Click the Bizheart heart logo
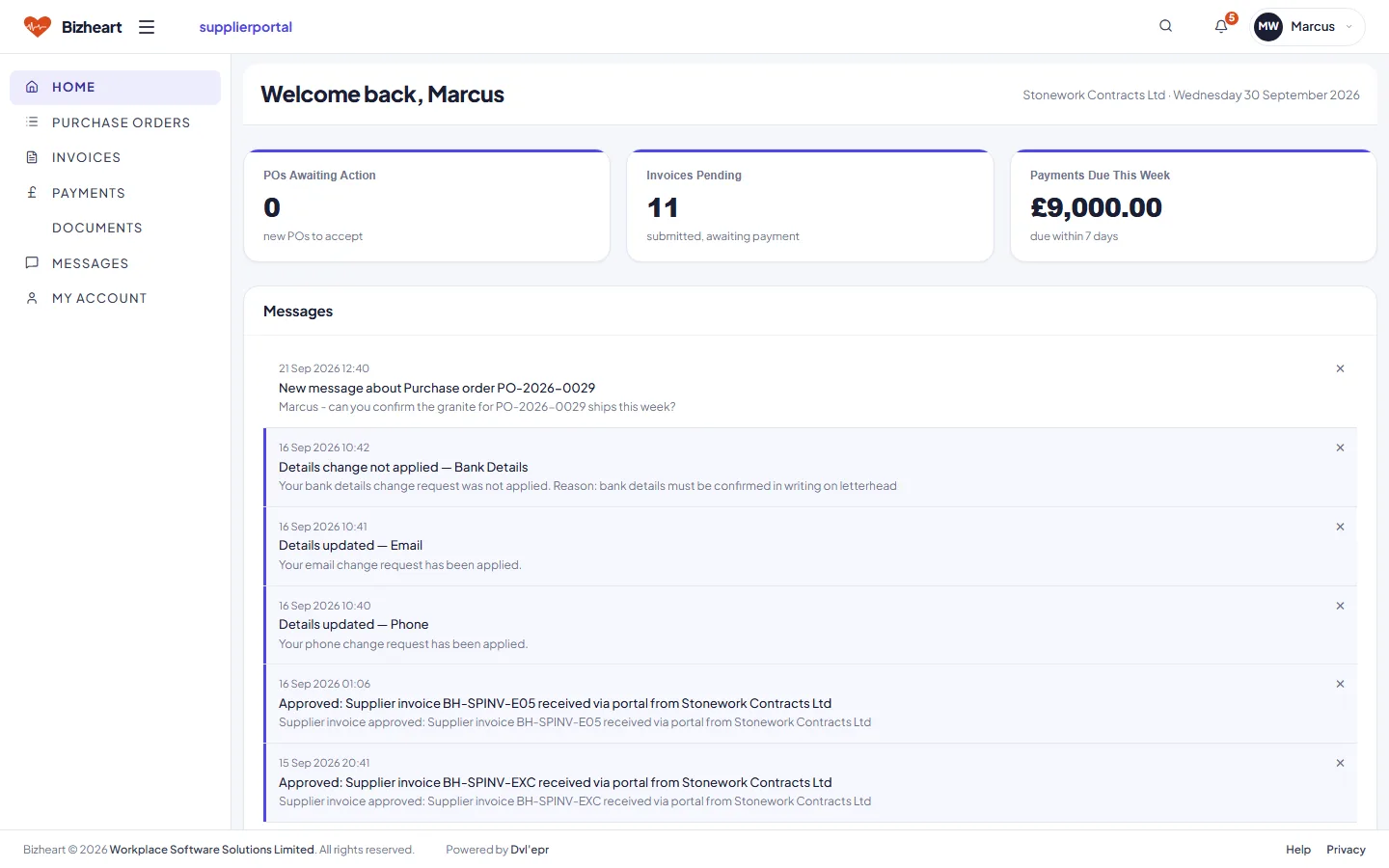Screen dimensions: 1389x868 38,27
